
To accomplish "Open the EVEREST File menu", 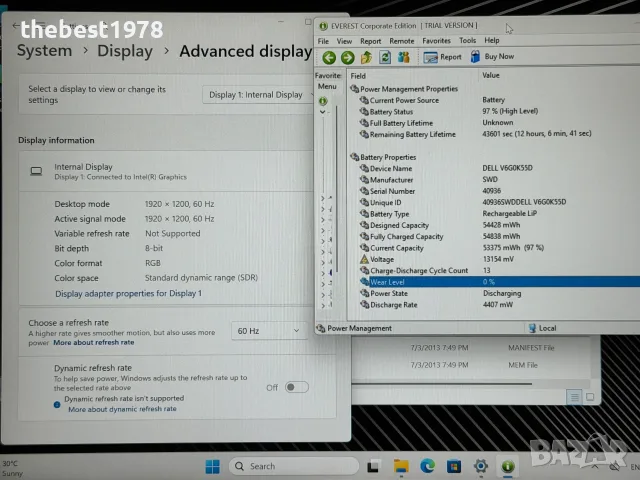I will point(323,41).
